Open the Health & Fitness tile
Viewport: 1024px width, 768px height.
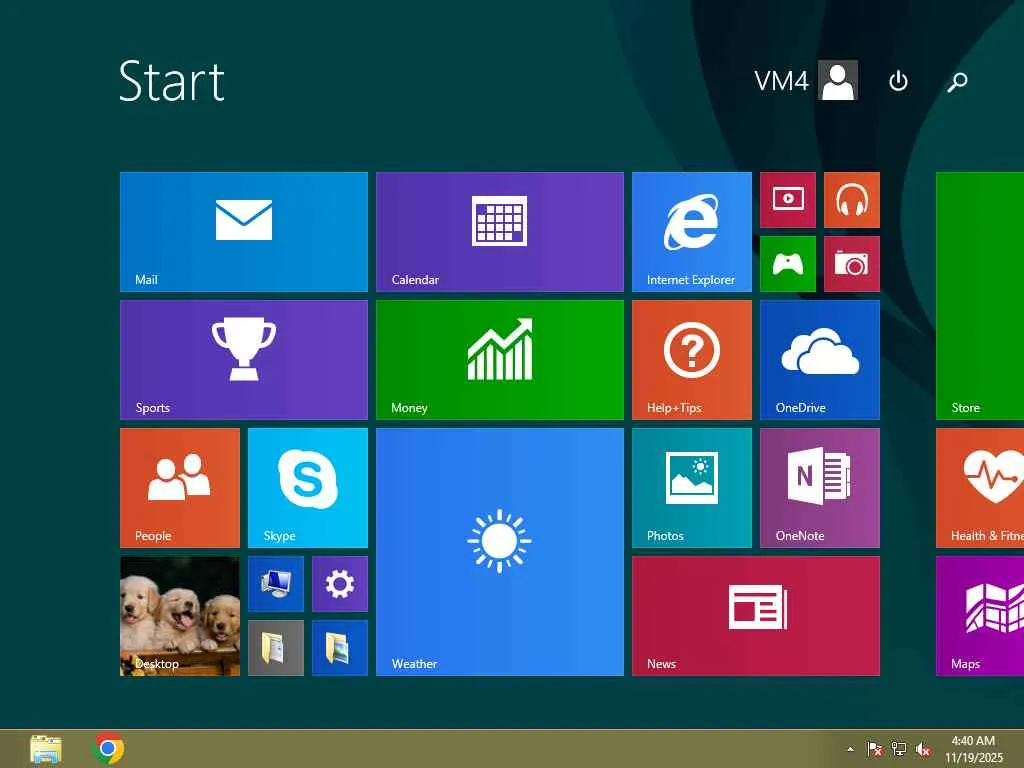pos(980,488)
